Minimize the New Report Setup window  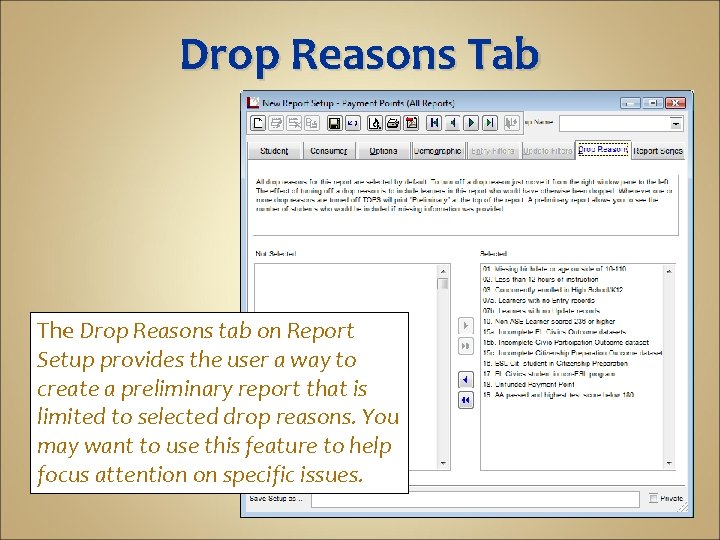(630, 103)
